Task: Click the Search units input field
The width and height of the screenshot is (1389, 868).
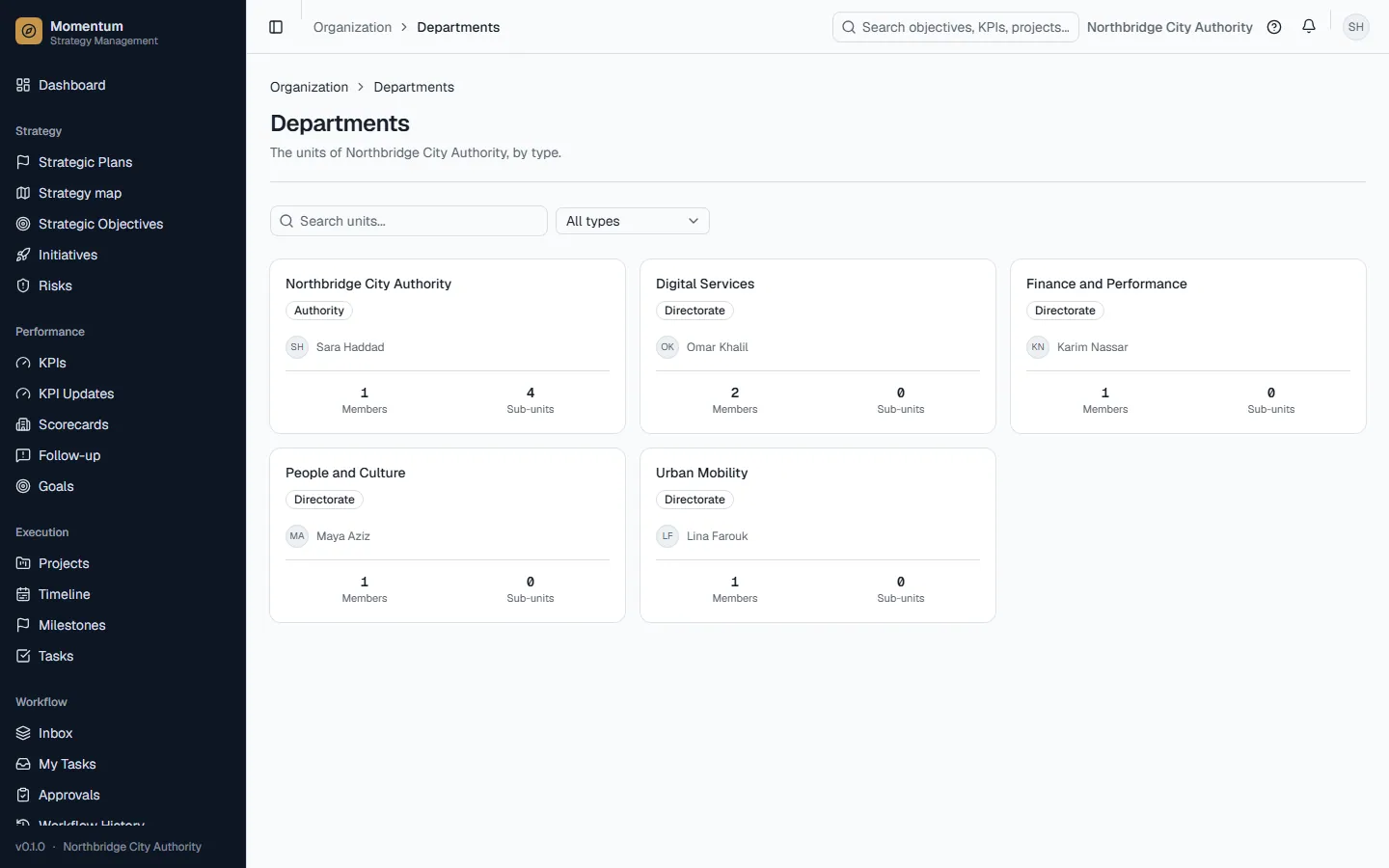Action: (409, 221)
